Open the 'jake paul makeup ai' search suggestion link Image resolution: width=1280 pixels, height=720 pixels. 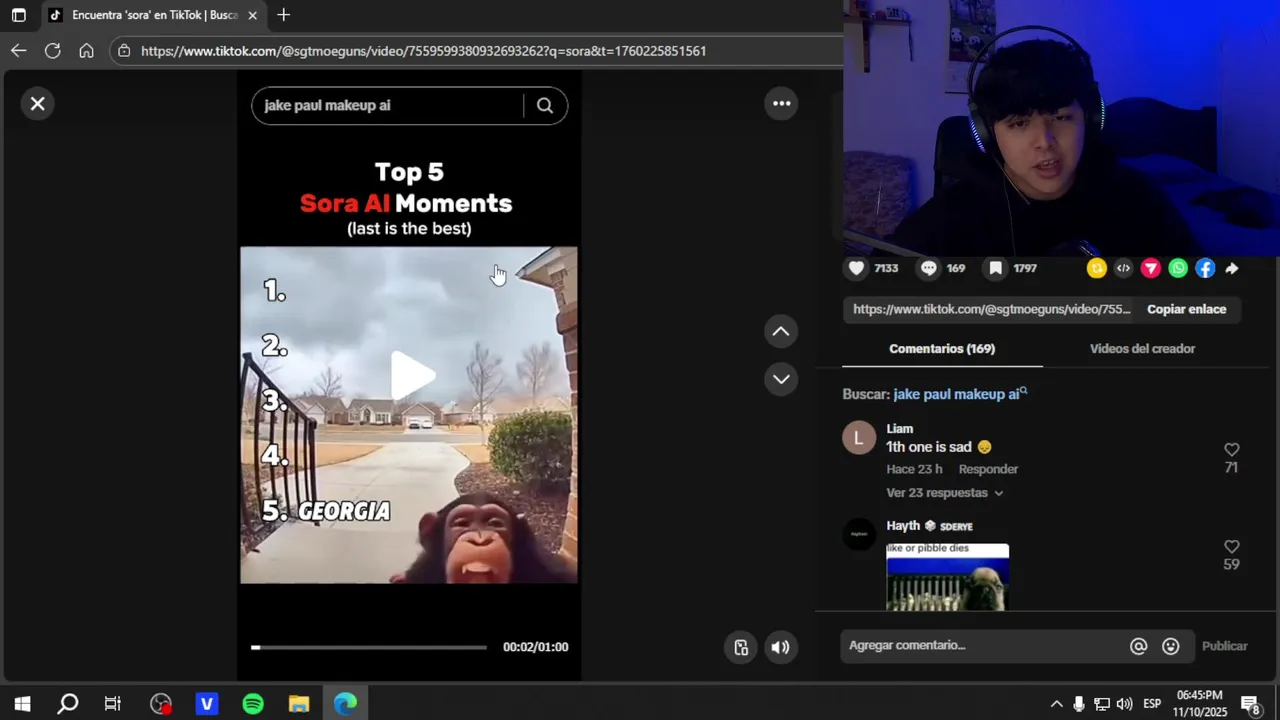[x=960, y=394]
